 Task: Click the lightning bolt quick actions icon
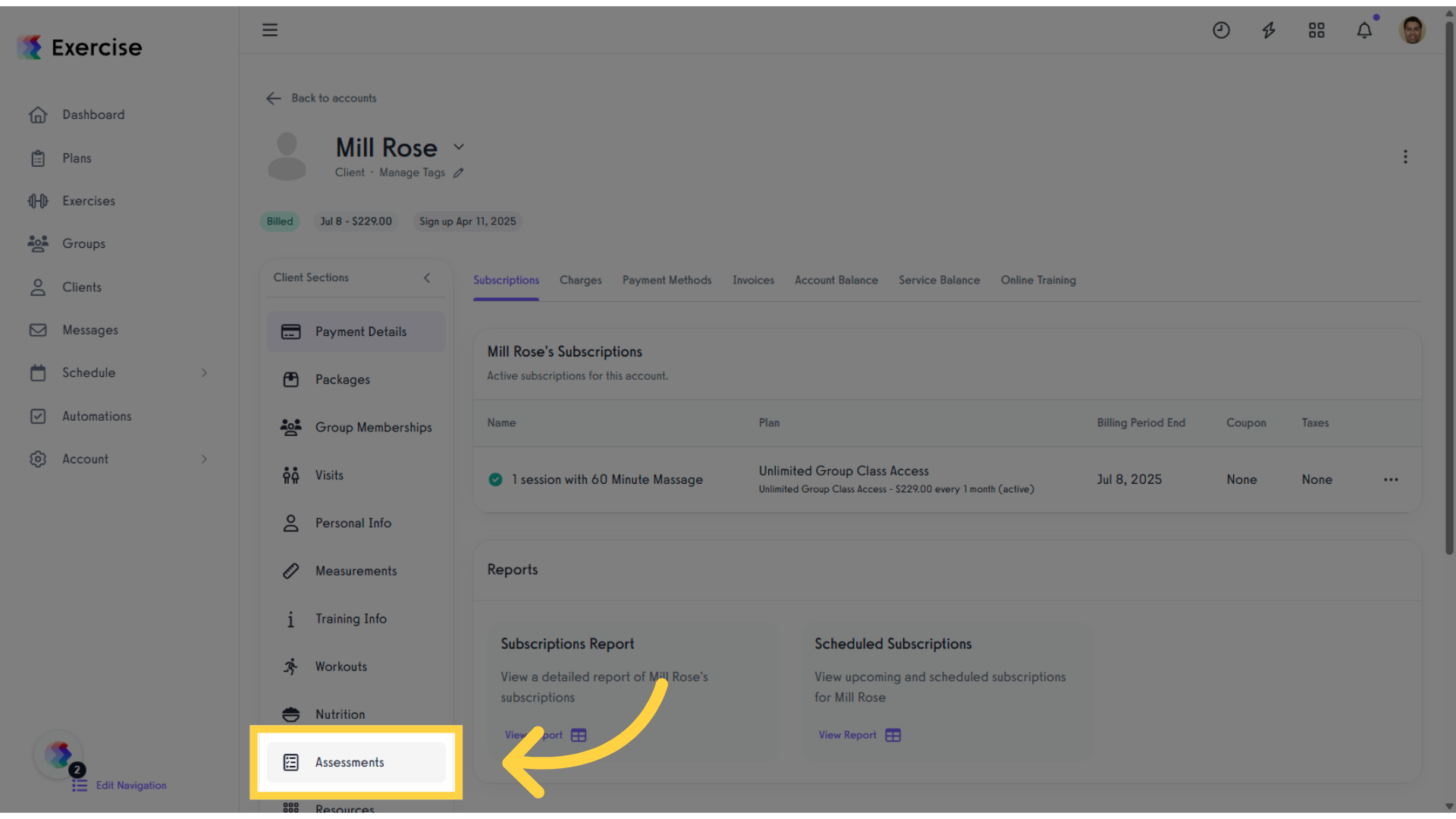(x=1269, y=30)
